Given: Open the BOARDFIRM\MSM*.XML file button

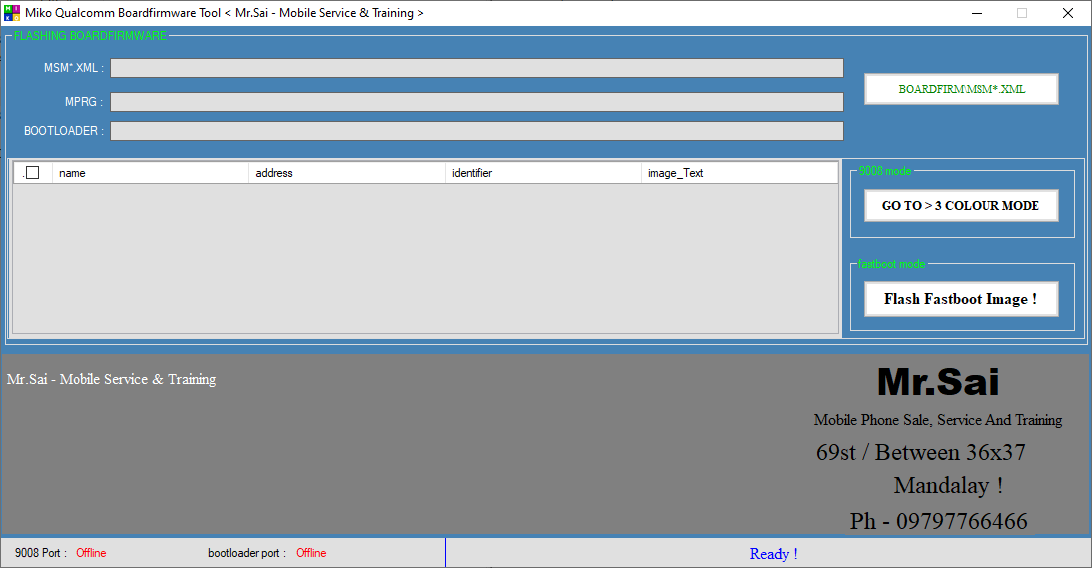Looking at the screenshot, I should click(961, 89).
